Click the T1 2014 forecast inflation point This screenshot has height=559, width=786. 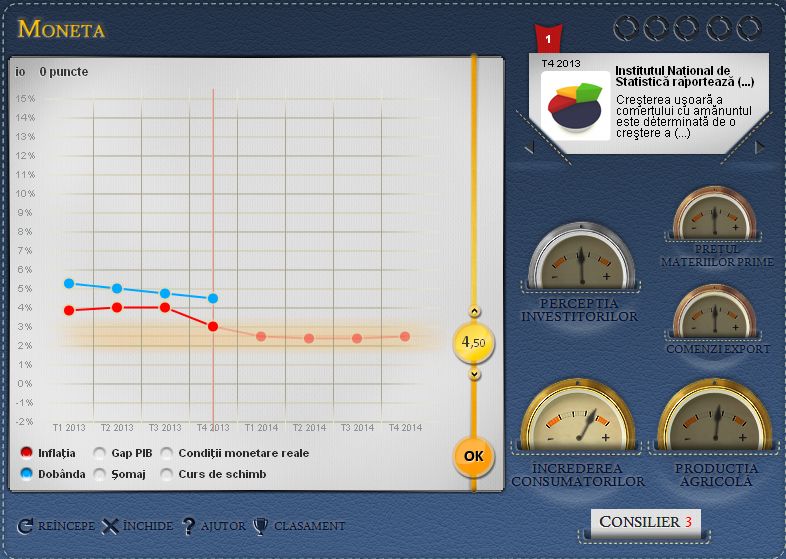coord(261,336)
